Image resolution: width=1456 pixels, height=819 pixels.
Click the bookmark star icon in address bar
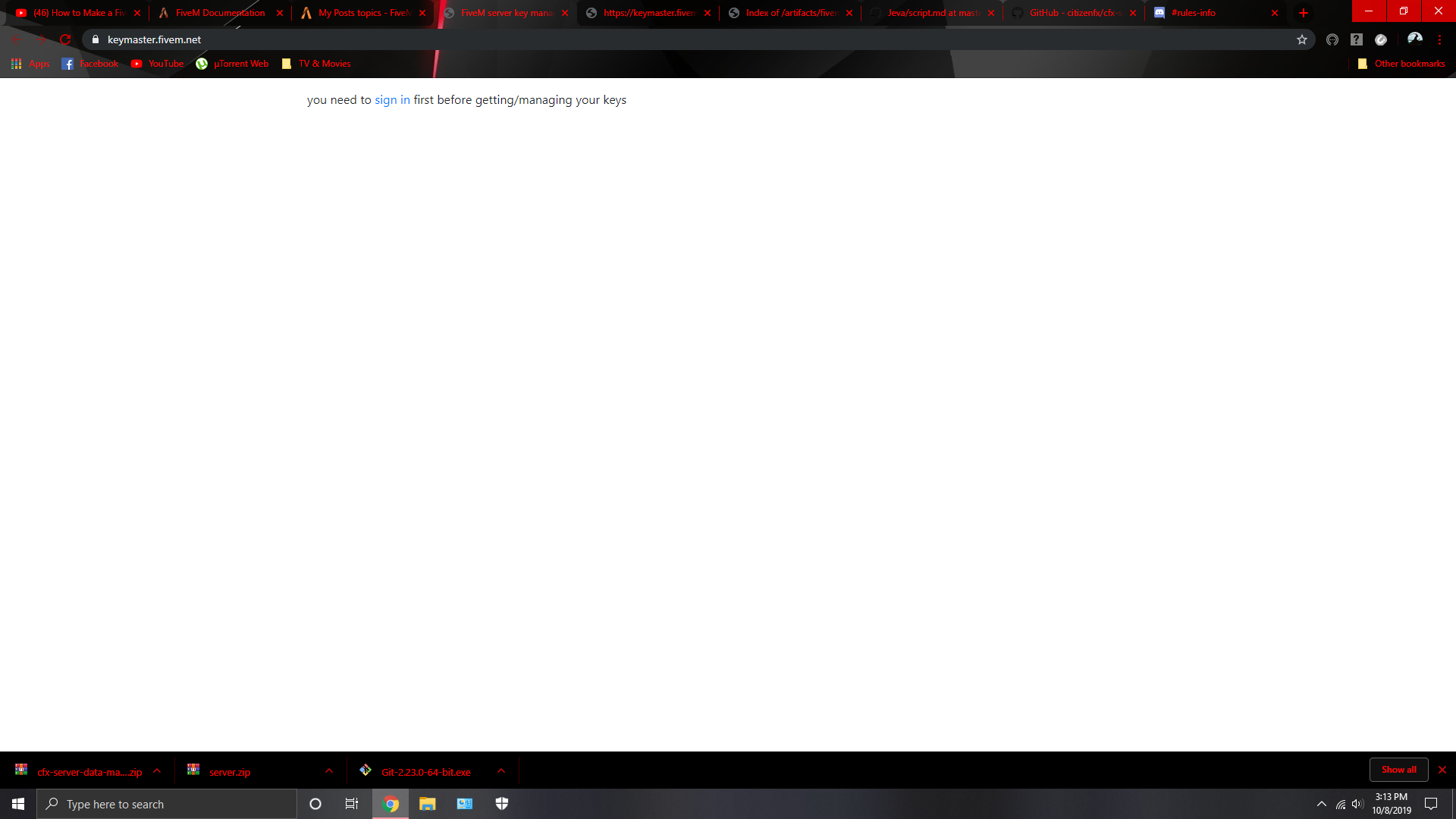pyautogui.click(x=1302, y=39)
